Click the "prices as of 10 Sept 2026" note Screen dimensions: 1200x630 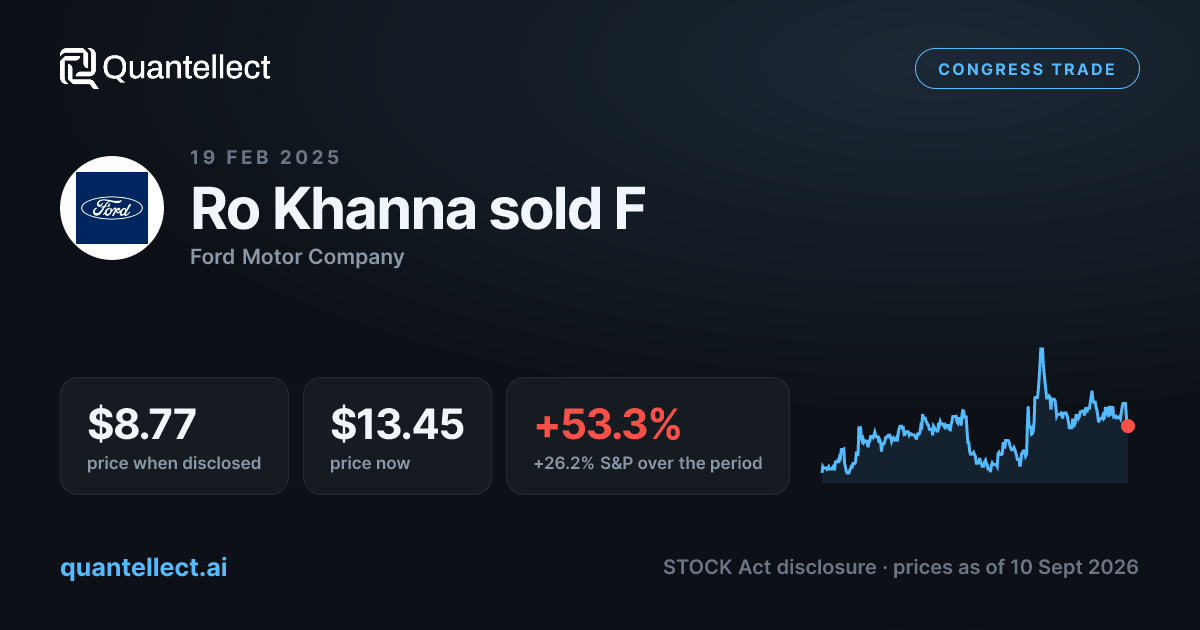pos(1015,567)
